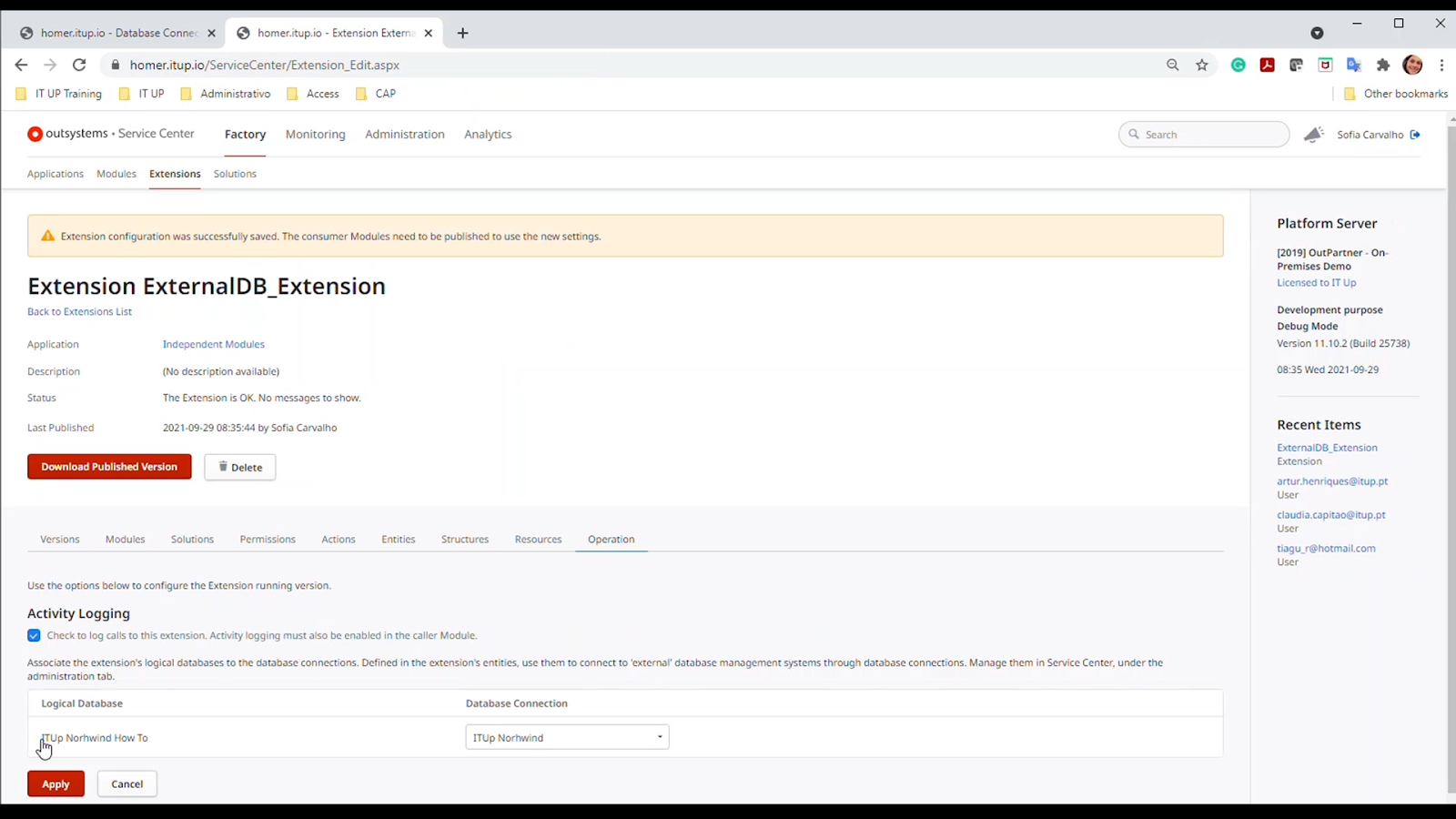The height and width of the screenshot is (819, 1456).
Task: Open the Access bookmark folder
Action: (313, 94)
